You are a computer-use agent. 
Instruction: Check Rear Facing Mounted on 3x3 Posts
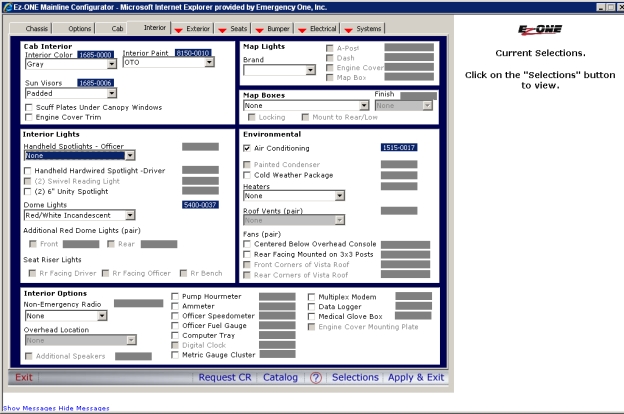pos(247,254)
